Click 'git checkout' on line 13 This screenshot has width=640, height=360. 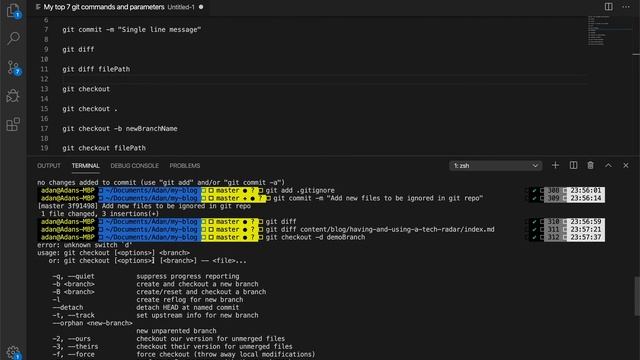point(86,89)
